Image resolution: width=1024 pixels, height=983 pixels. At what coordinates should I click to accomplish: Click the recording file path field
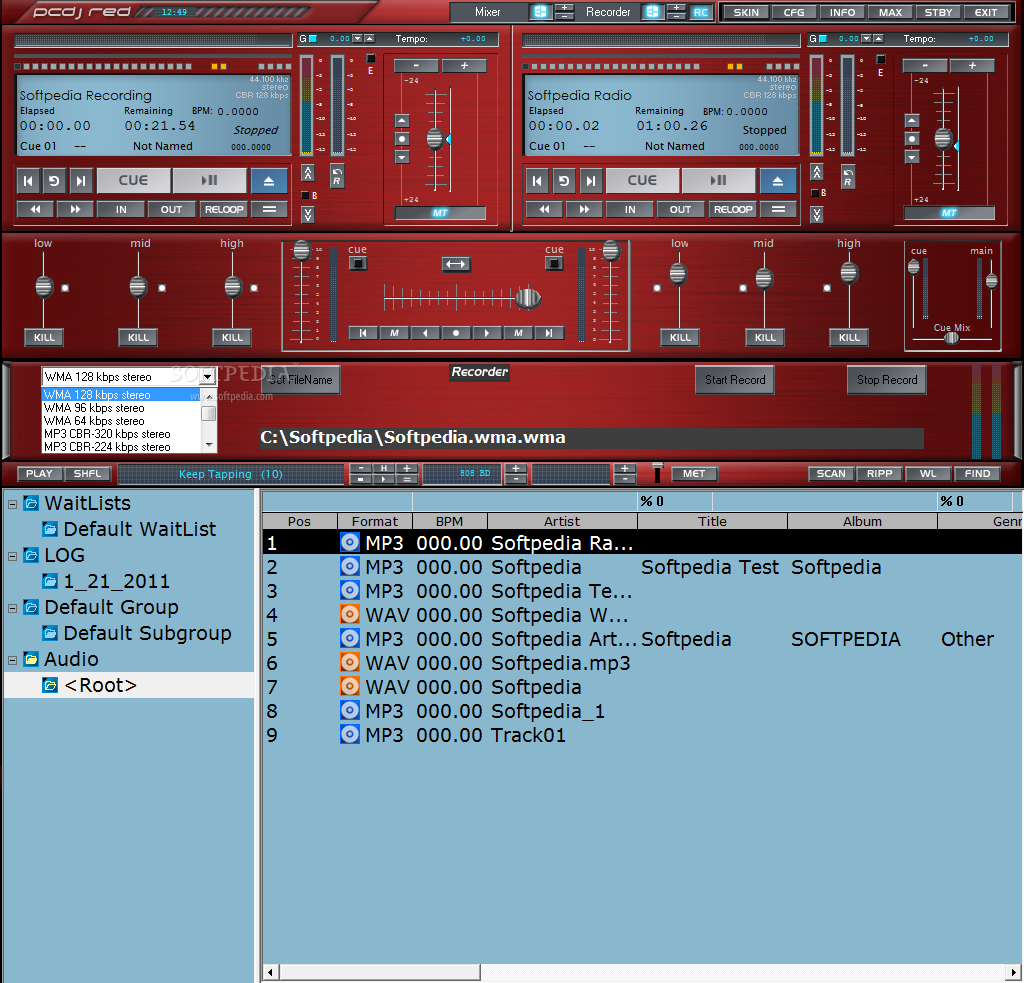click(x=591, y=438)
